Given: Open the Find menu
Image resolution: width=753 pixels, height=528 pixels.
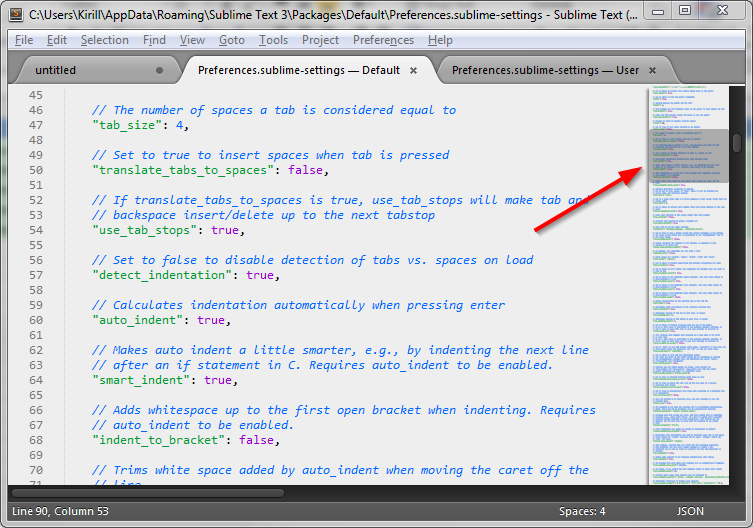Looking at the screenshot, I should click(154, 40).
